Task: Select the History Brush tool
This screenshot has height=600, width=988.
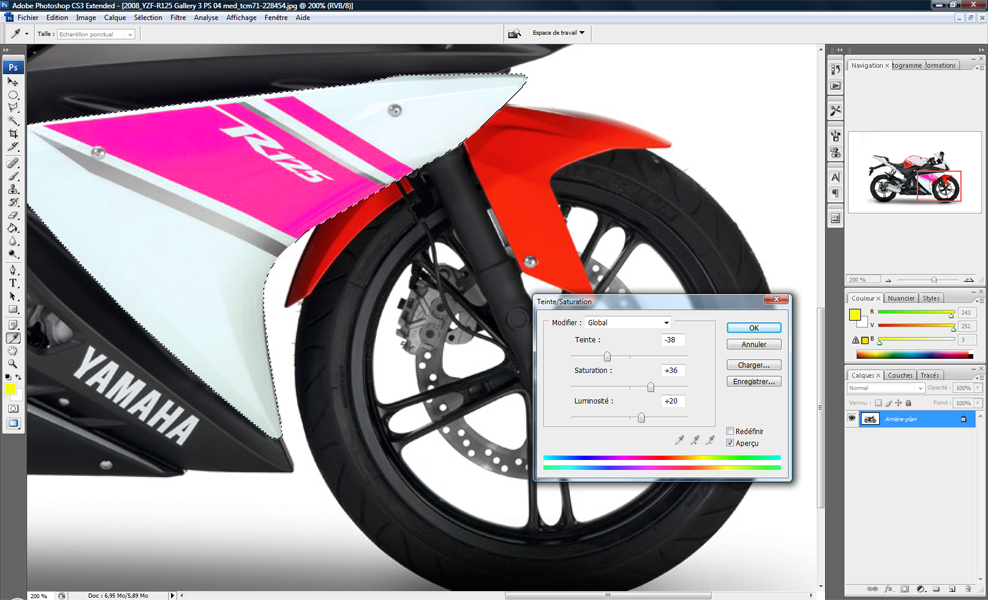Action: click(13, 202)
